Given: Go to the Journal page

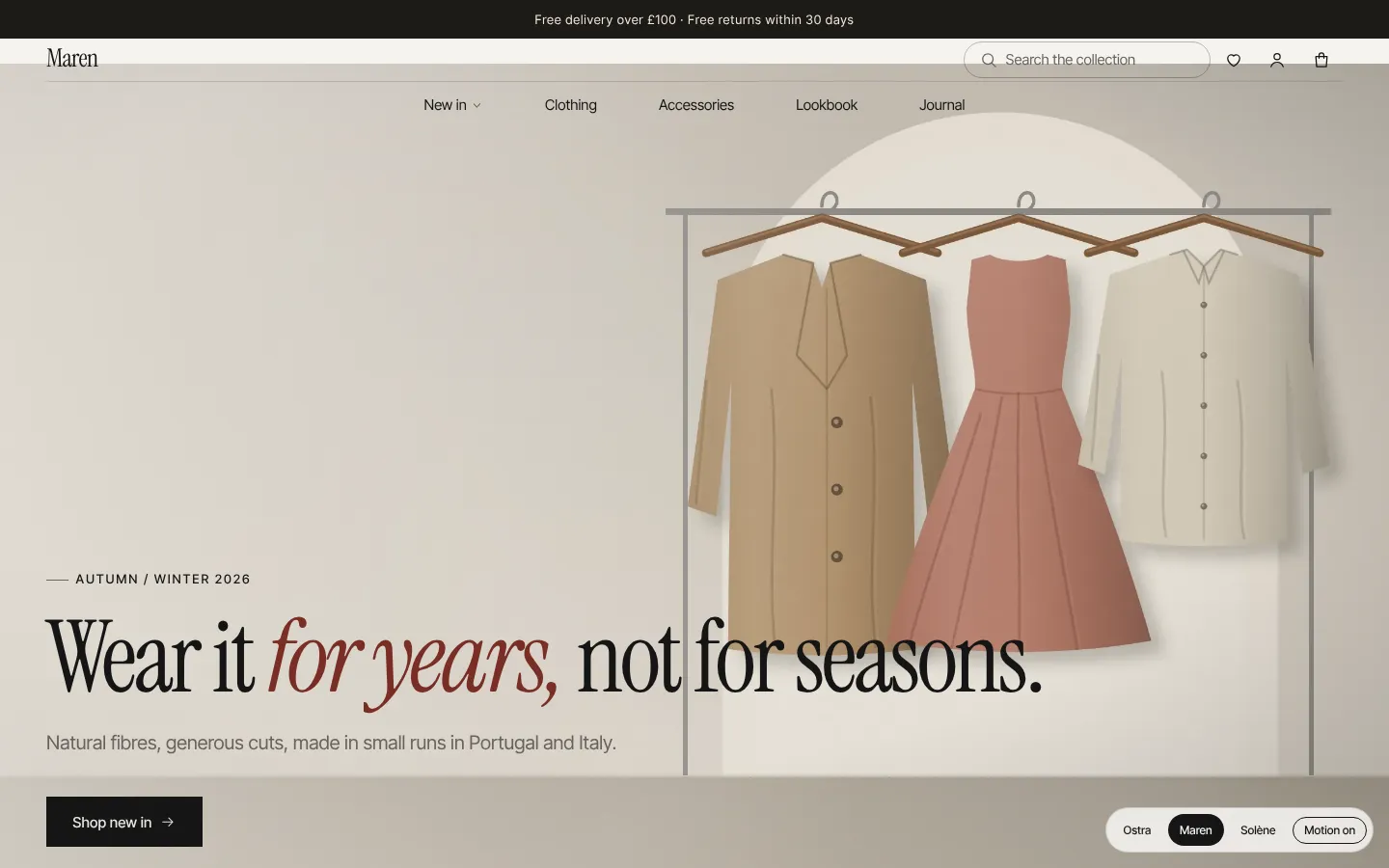Looking at the screenshot, I should [942, 105].
